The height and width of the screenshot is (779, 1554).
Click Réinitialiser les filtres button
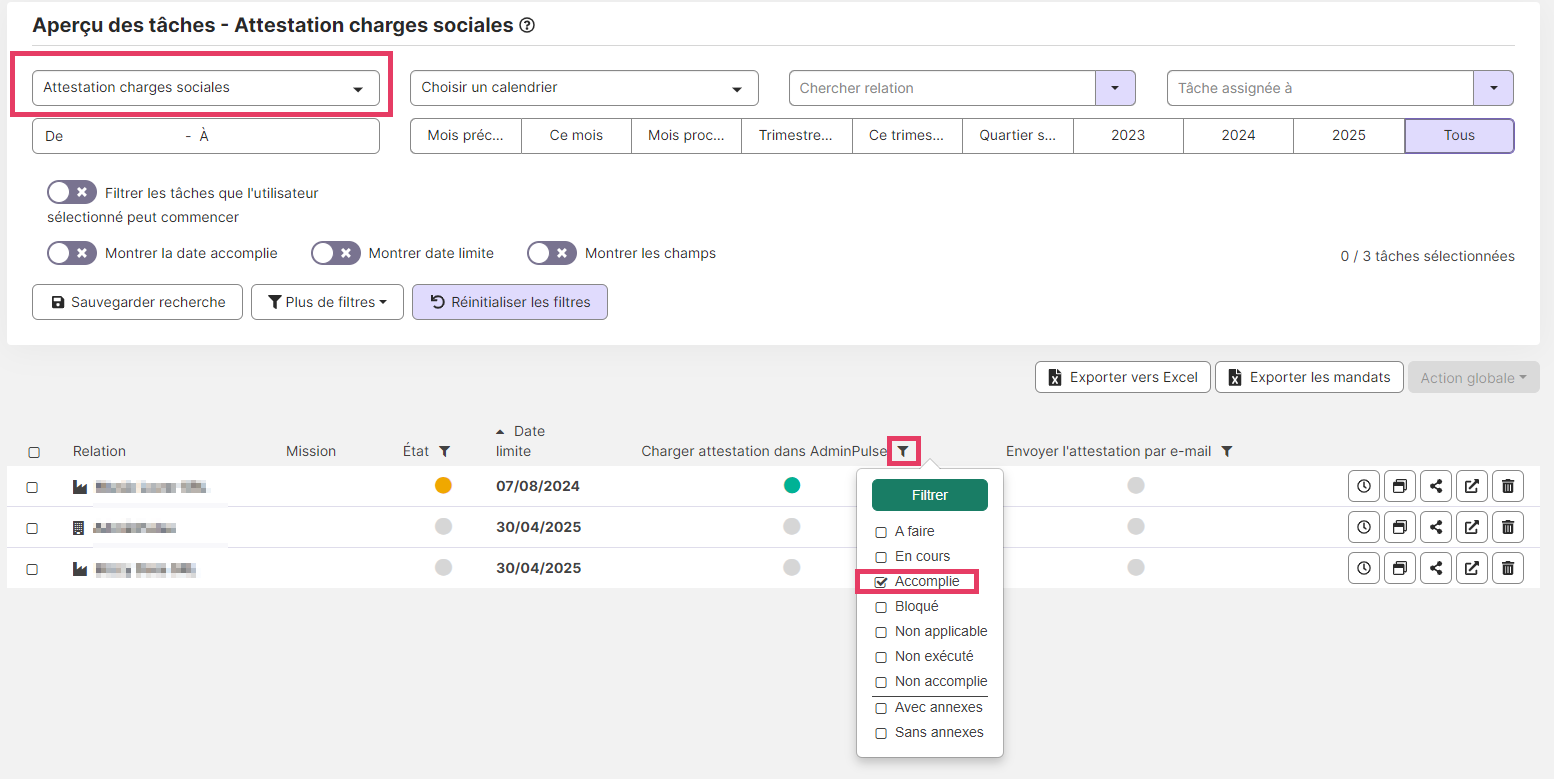pyautogui.click(x=510, y=302)
